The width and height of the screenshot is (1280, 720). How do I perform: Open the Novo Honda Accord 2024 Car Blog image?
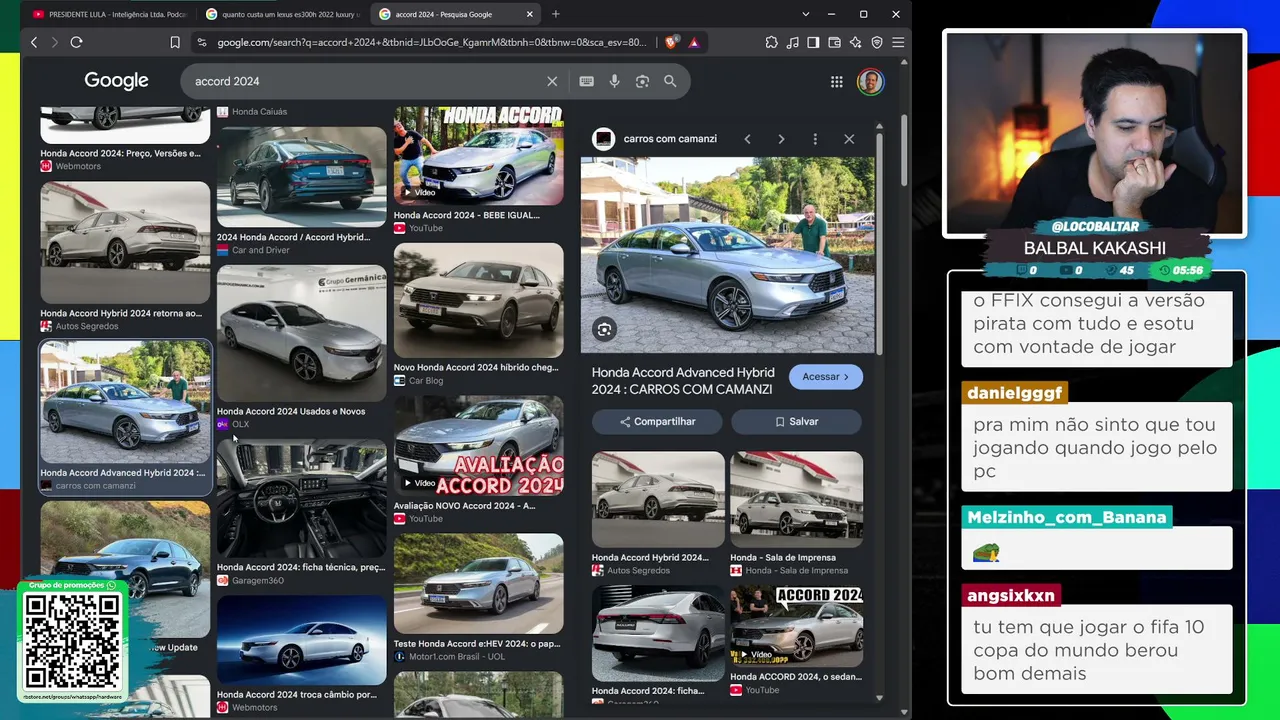click(478, 300)
